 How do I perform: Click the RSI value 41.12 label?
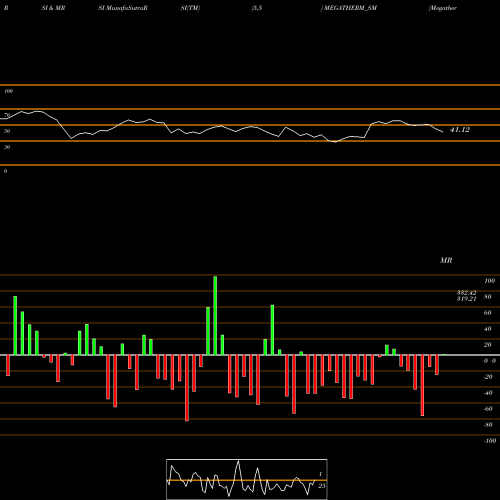tap(460, 130)
